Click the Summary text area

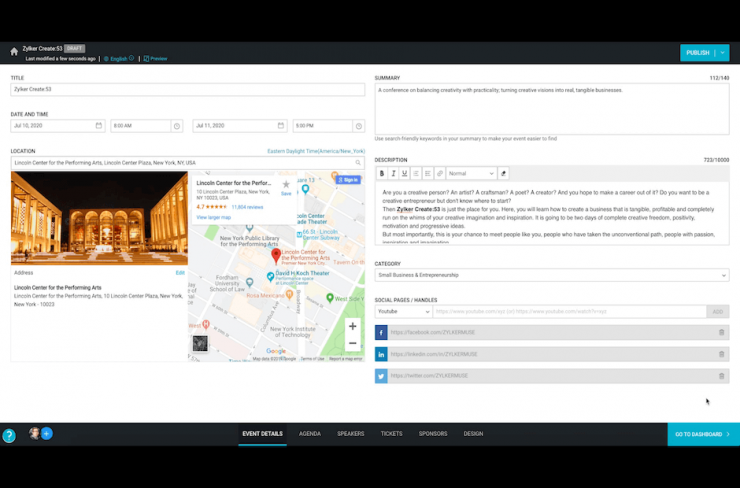[552, 109]
